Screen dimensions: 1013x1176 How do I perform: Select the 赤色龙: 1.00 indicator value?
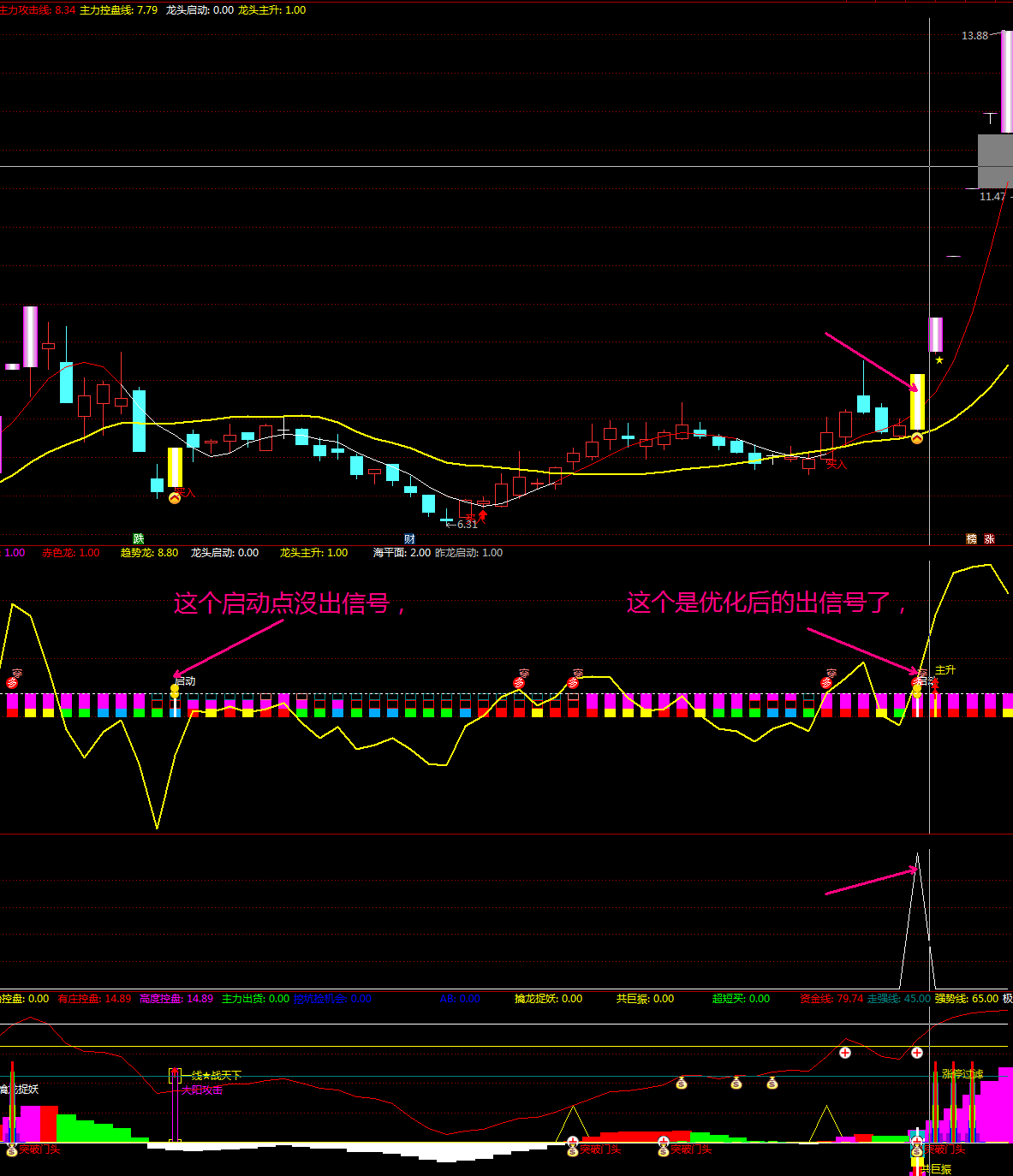click(71, 553)
